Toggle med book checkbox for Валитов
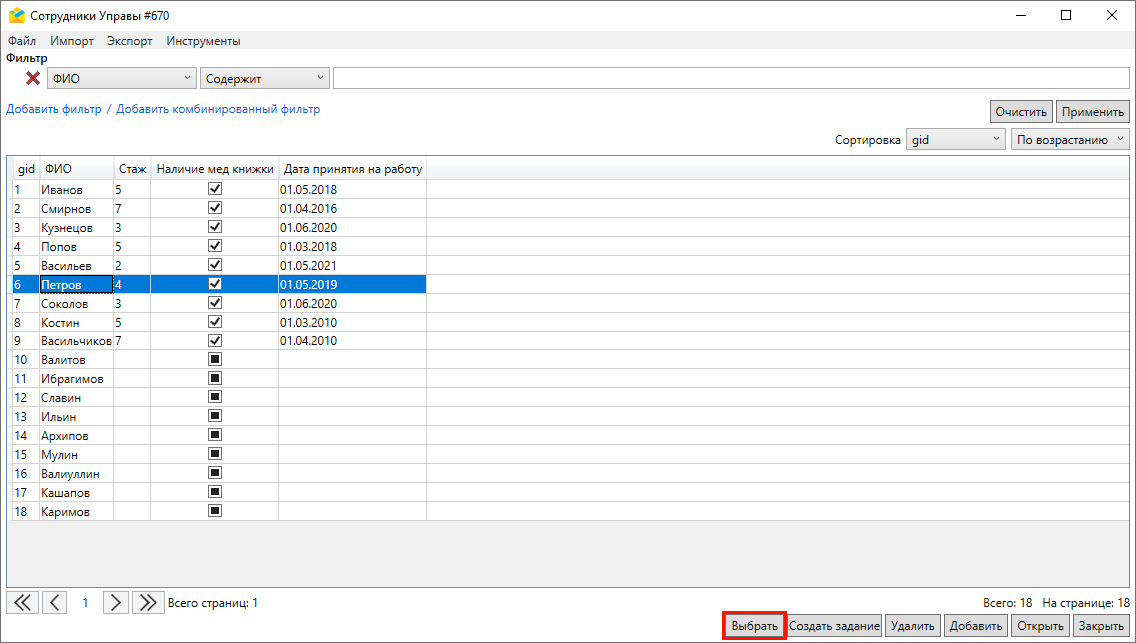The height and width of the screenshot is (643, 1136). [x=214, y=359]
